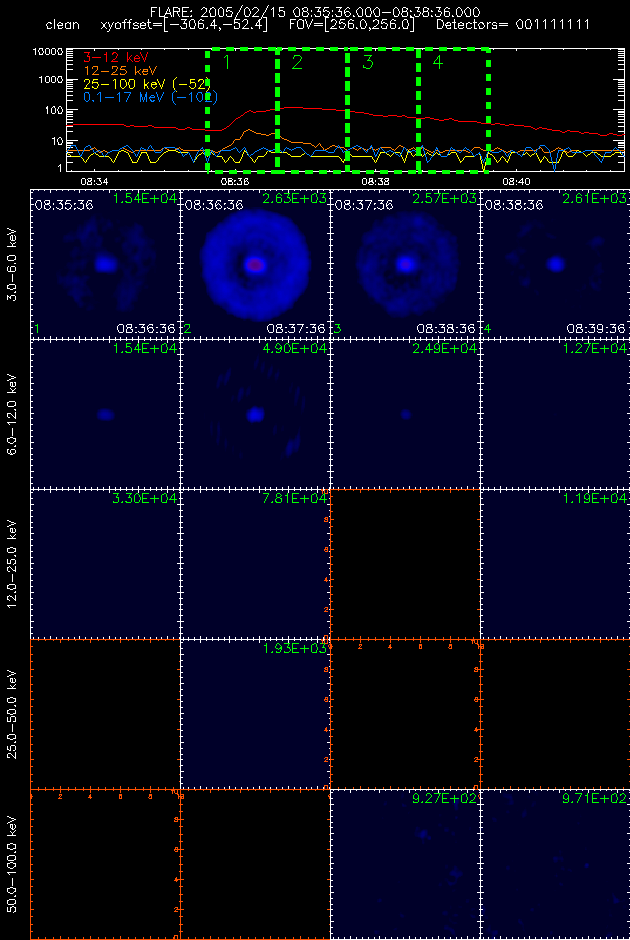630x940 pixels.
Task: Click the 08:40 time axis label
Action: pyautogui.click(x=517, y=180)
